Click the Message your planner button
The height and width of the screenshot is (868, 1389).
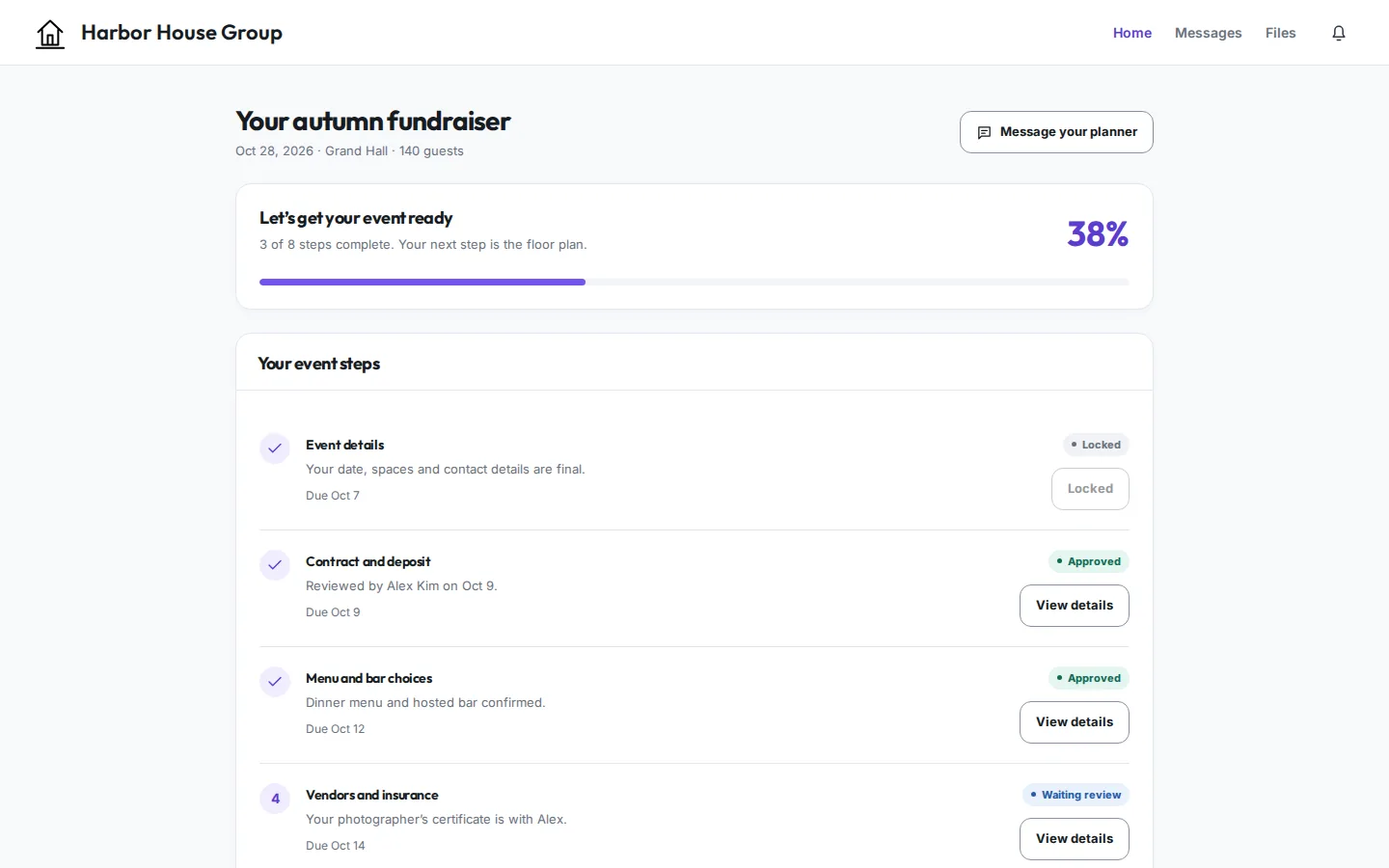tap(1056, 132)
